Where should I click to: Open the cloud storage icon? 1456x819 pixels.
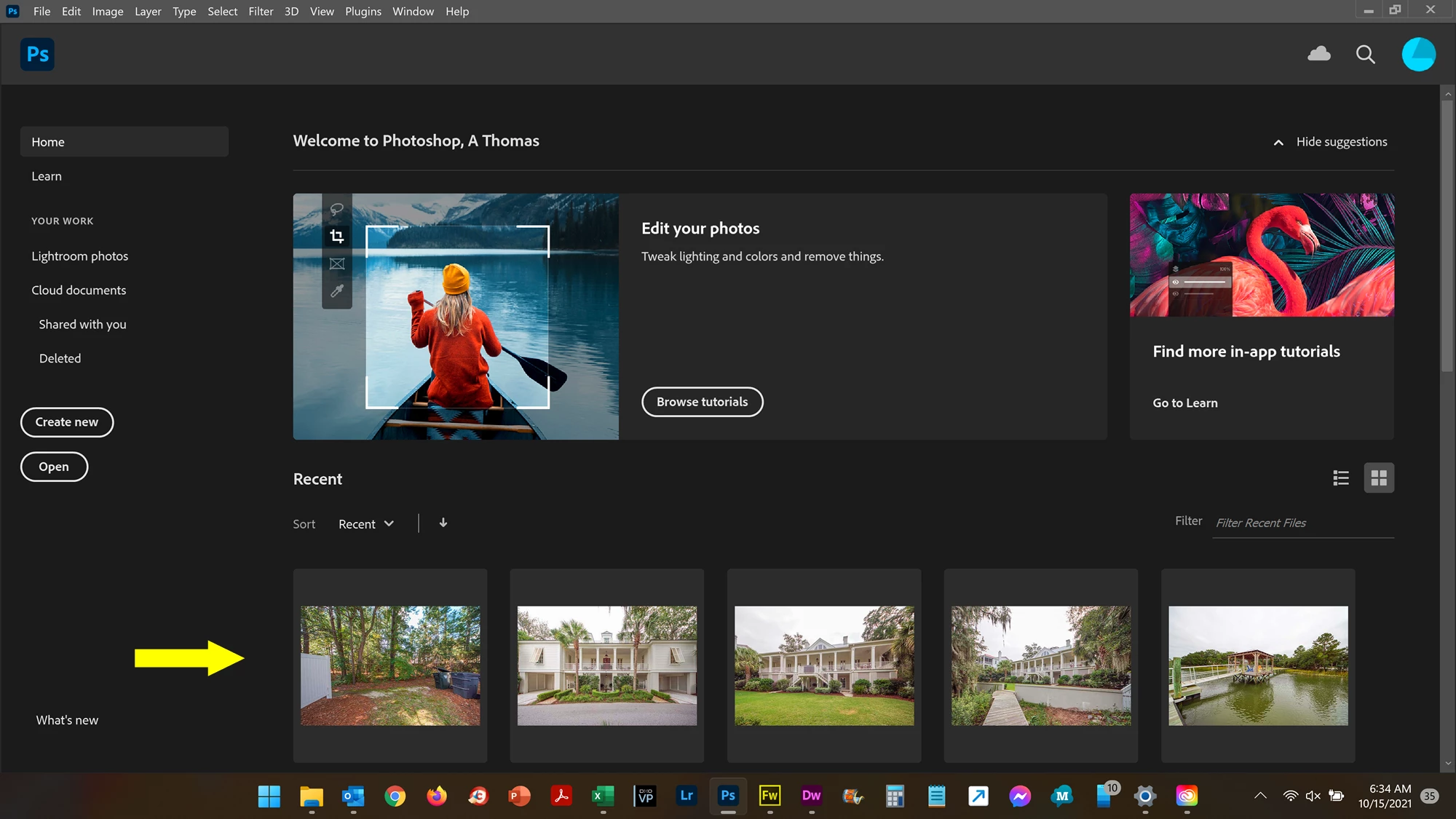point(1319,54)
